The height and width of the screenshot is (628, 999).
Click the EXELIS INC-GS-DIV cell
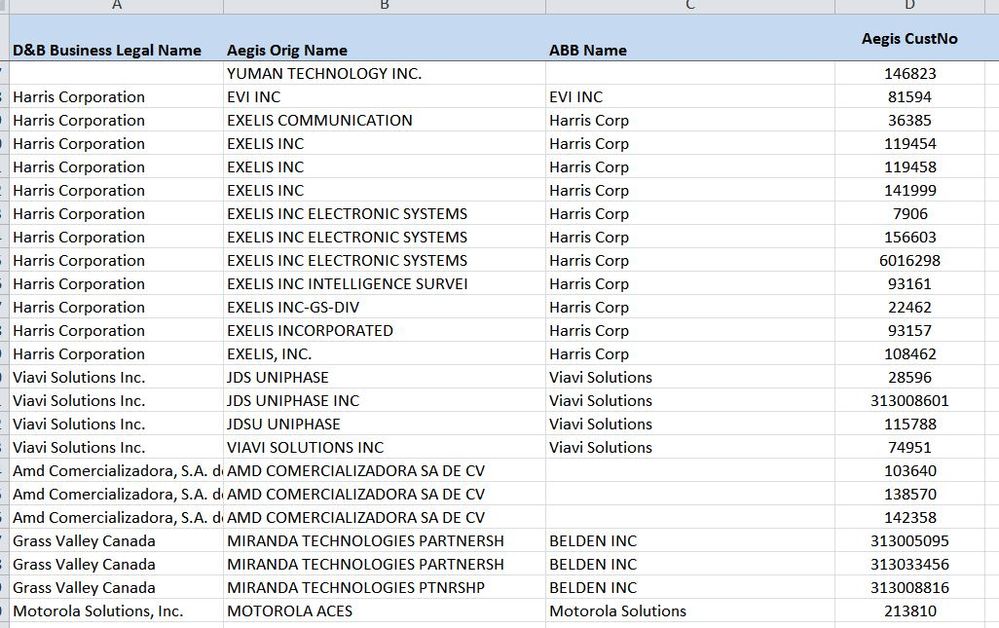384,307
